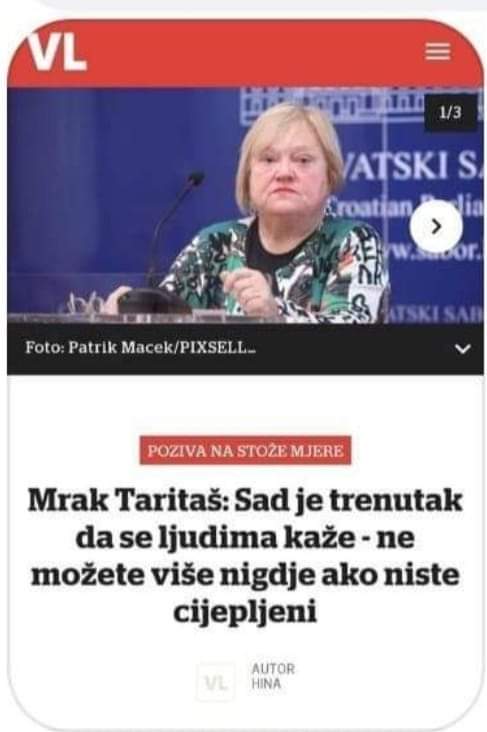The image size is (487, 732).
Task: Click the Foto: Patrik Macek/PIXSELL credit
Action: pos(140,348)
